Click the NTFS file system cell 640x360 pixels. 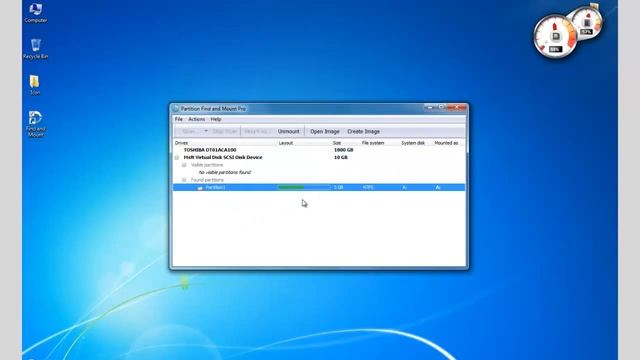[x=369, y=187]
